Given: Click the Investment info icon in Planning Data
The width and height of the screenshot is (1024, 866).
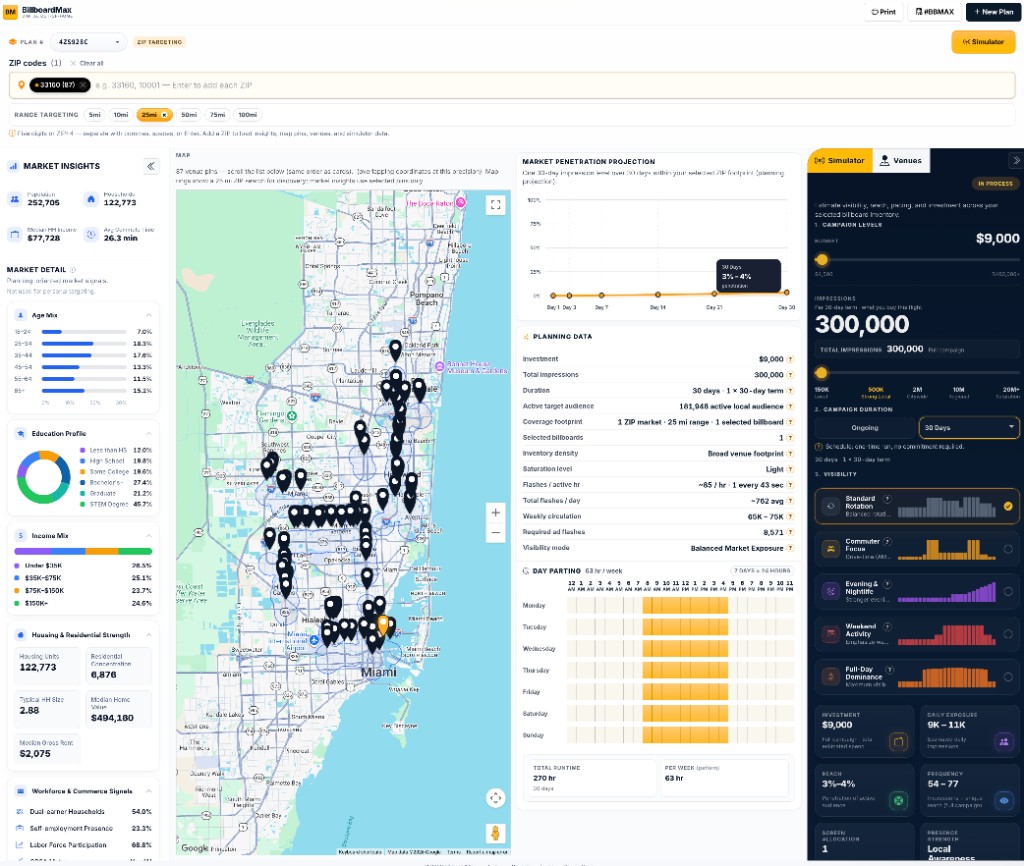Looking at the screenshot, I should point(790,359).
